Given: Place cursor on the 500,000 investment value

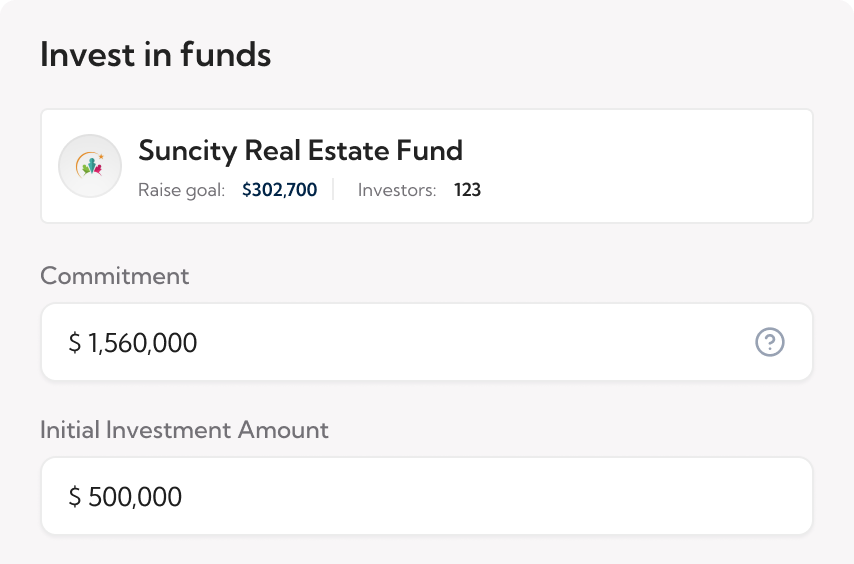Looking at the screenshot, I should pyautogui.click(x=136, y=497).
